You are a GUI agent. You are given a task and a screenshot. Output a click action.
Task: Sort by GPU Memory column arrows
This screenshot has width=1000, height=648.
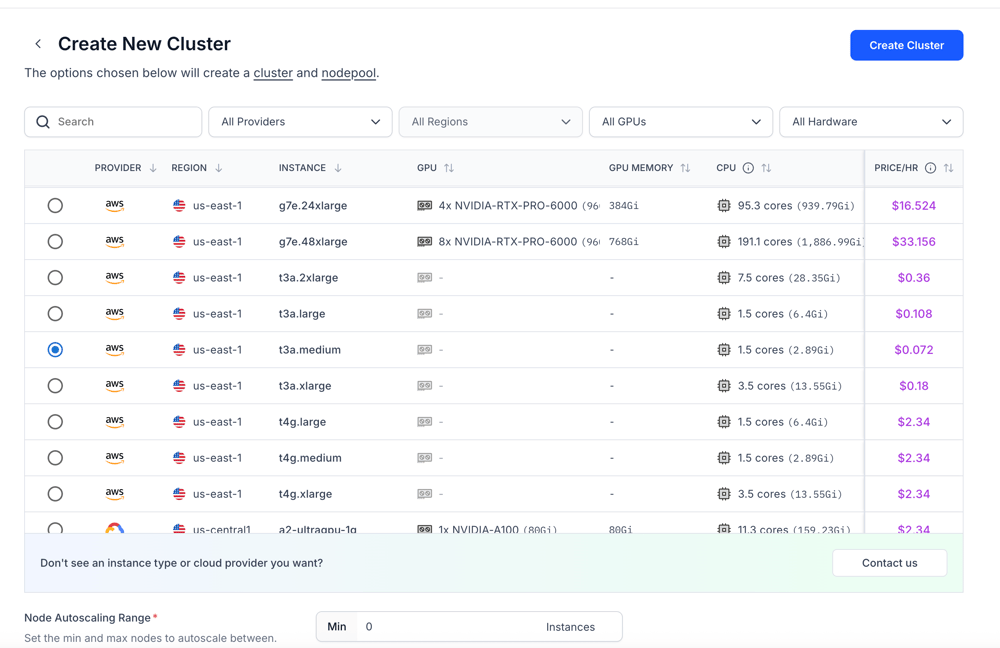coord(685,168)
